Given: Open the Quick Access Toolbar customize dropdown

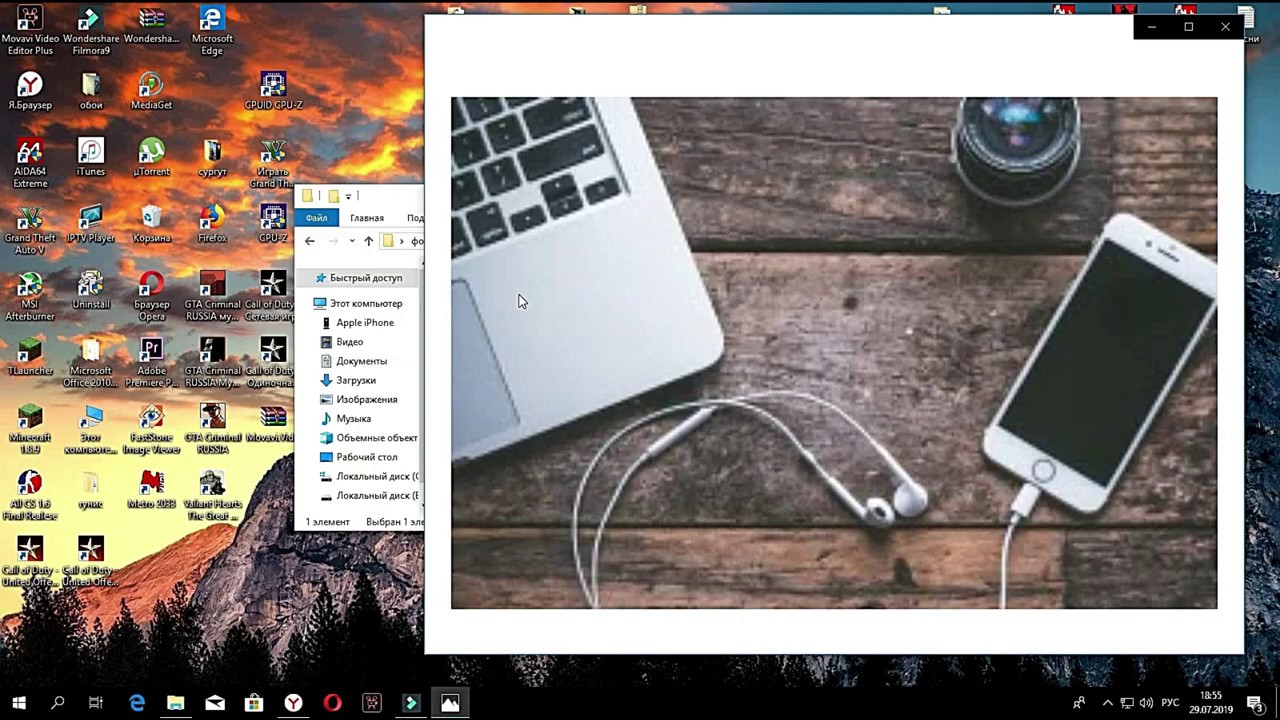Looking at the screenshot, I should coord(348,196).
